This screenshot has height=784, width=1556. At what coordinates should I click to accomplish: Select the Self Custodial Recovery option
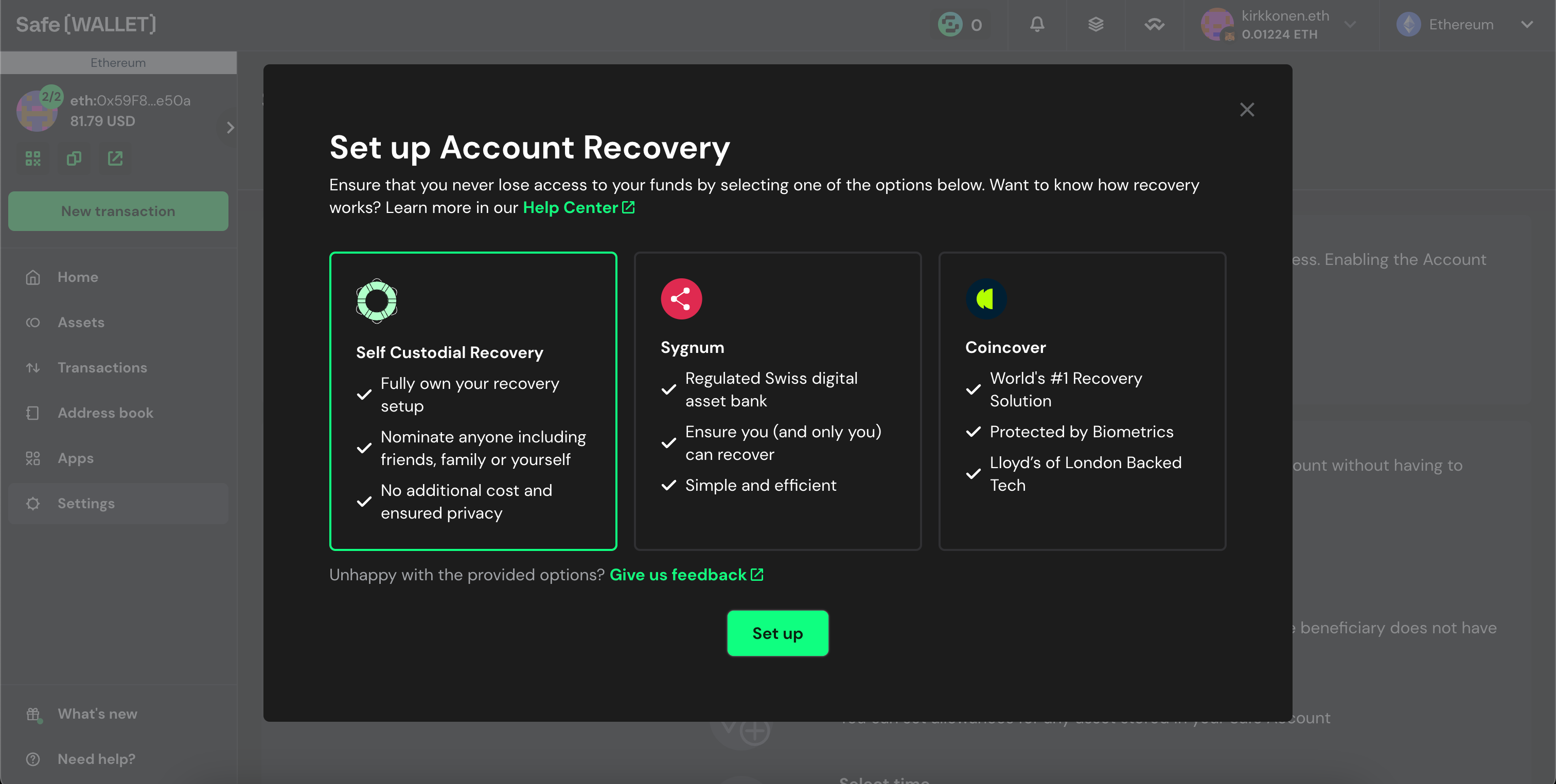click(473, 400)
